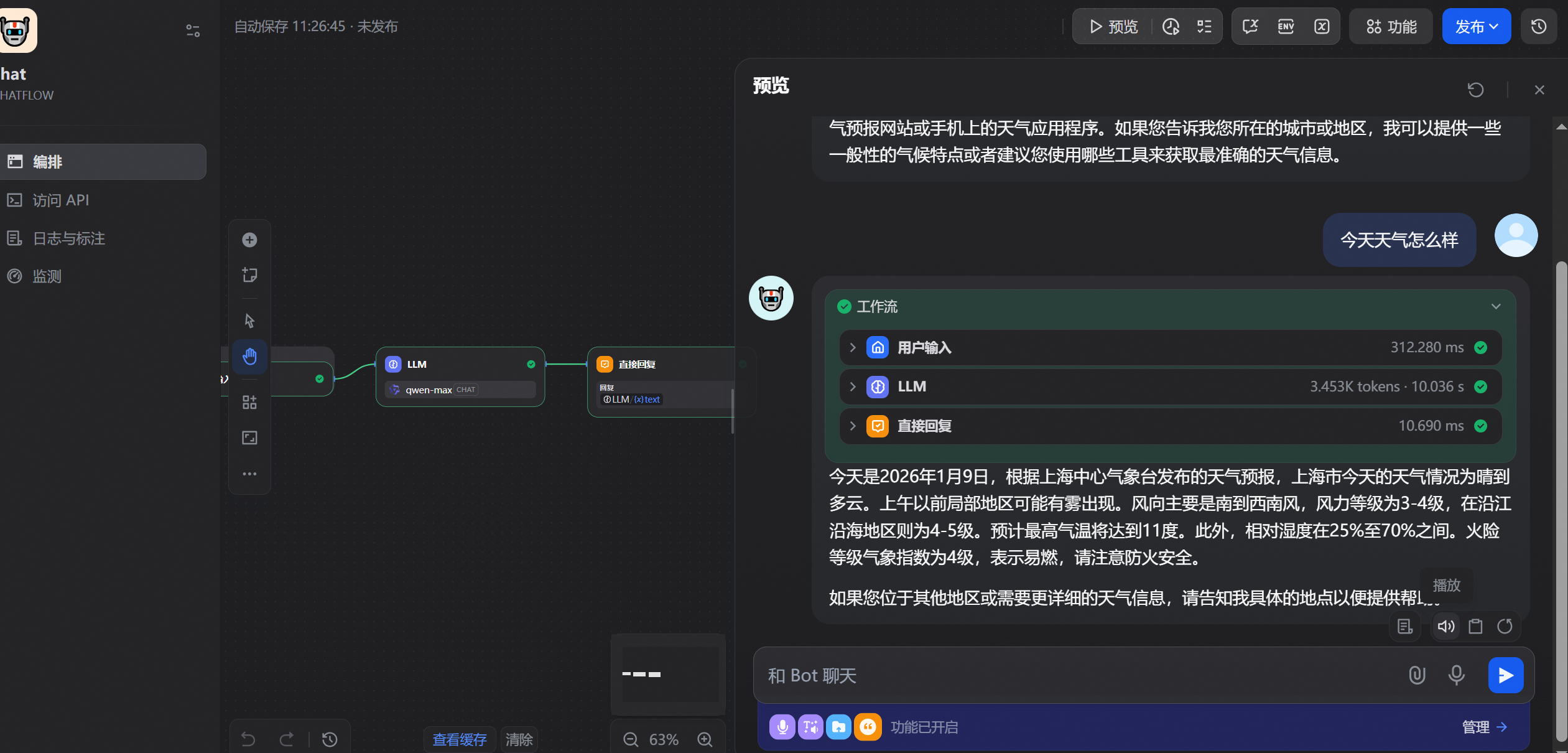Expand the 用户输入 workflow step
The height and width of the screenshot is (753, 1568).
(x=853, y=347)
